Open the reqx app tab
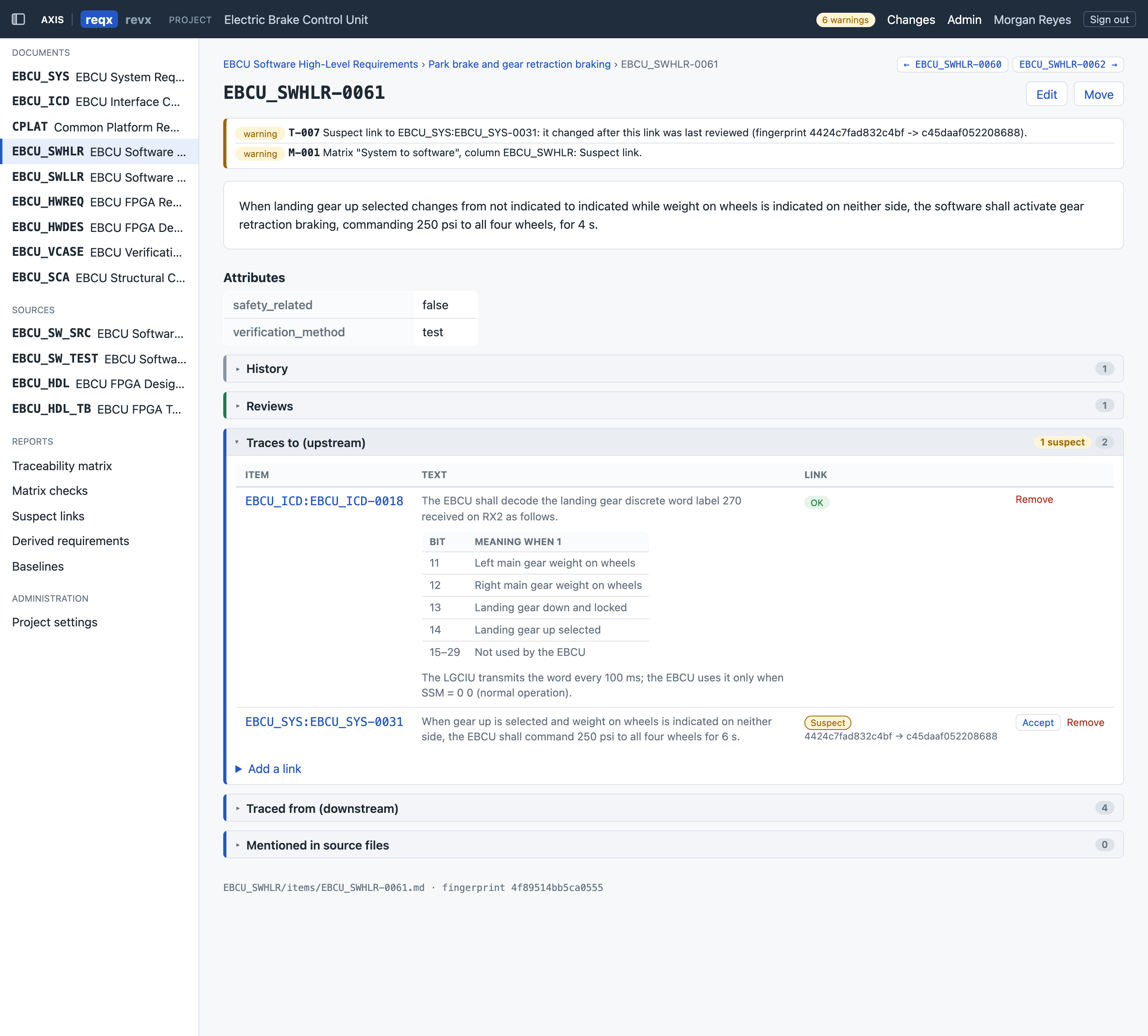Viewport: 1148px width, 1036px height. click(x=99, y=20)
